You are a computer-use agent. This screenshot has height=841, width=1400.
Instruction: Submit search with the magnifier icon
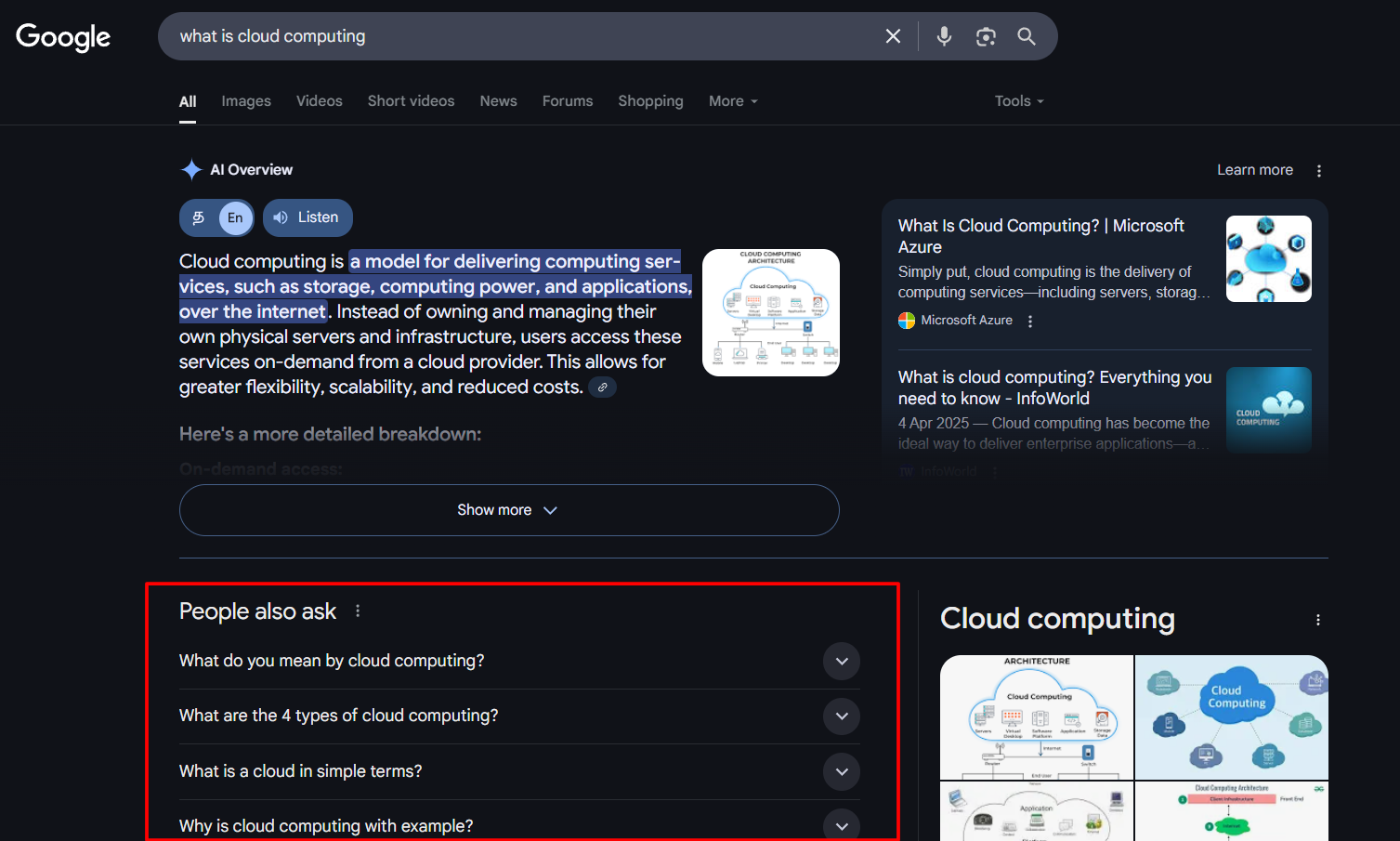tap(1027, 36)
